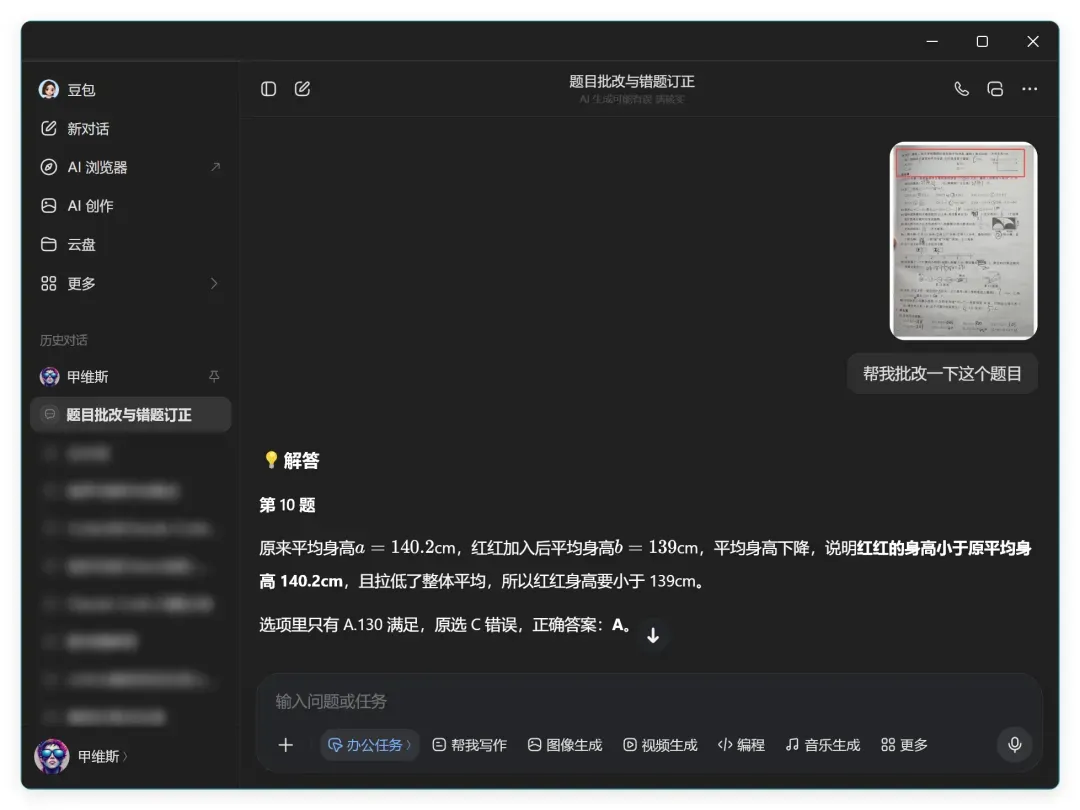Select 题目批改与错题订正 conversation in history
This screenshot has width=1080, height=810.
click(131, 415)
